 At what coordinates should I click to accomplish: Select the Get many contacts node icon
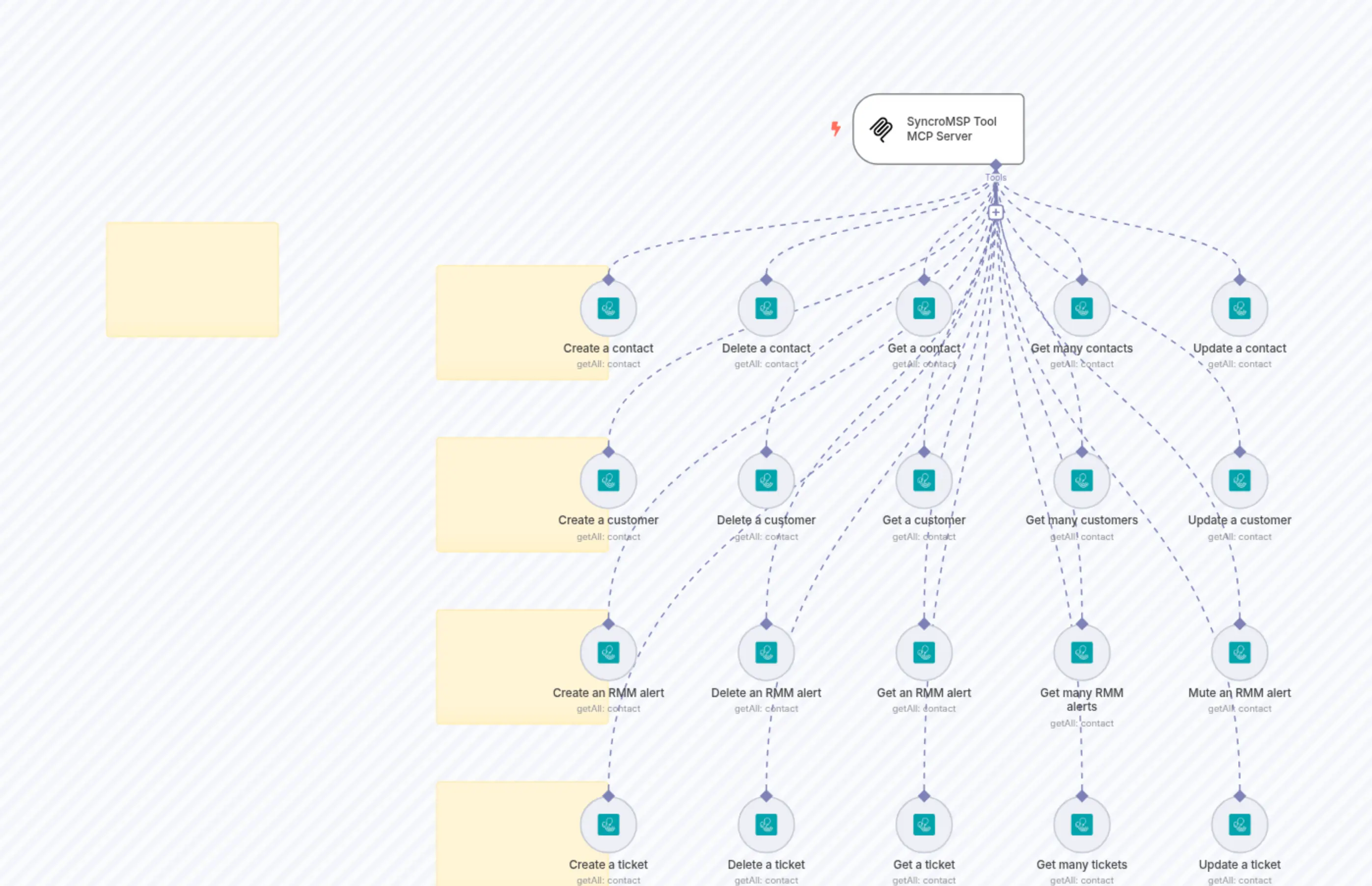1081,308
